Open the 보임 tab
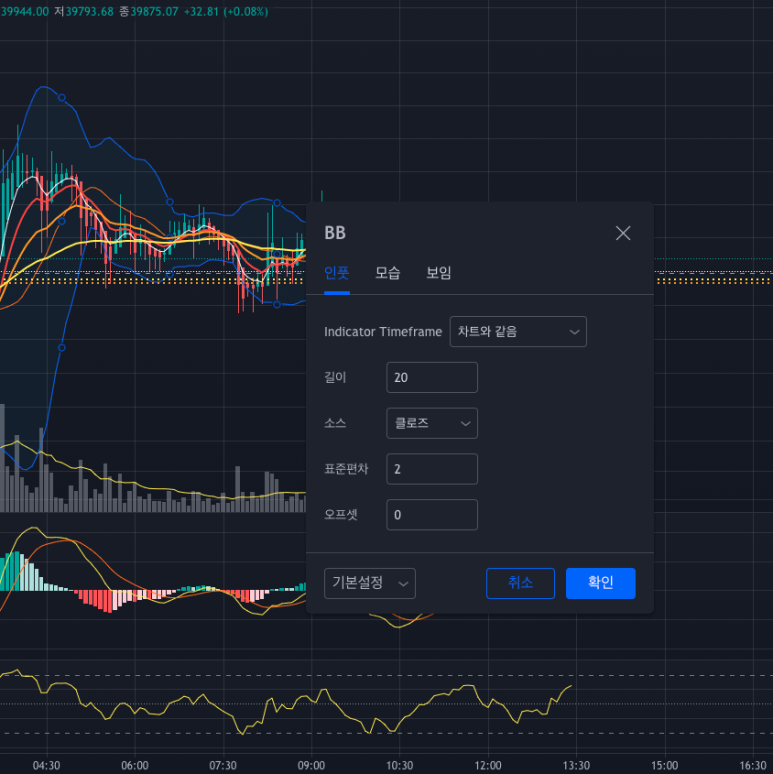This screenshot has height=774, width=773. 438,272
